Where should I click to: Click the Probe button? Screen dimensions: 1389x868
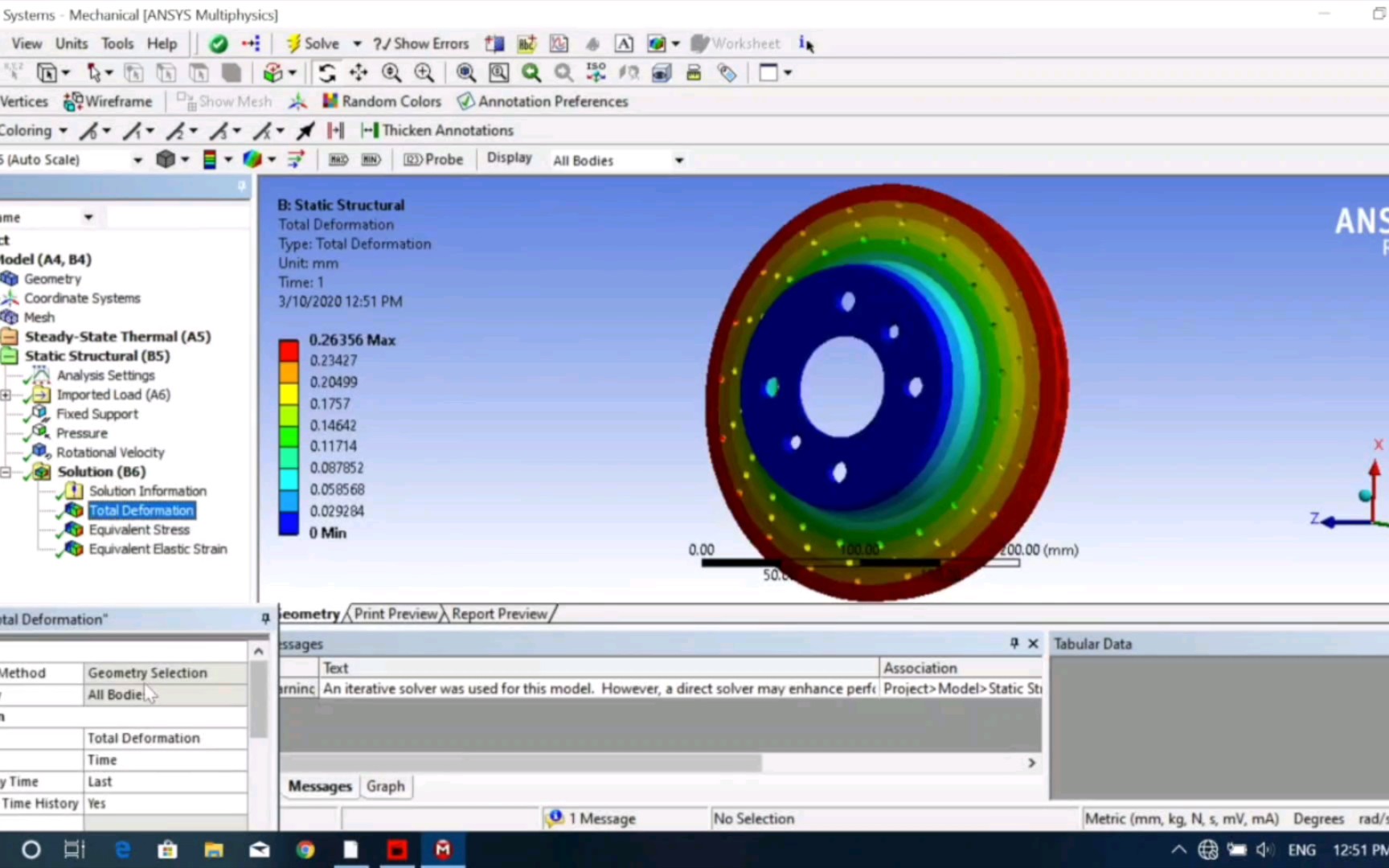(x=433, y=159)
